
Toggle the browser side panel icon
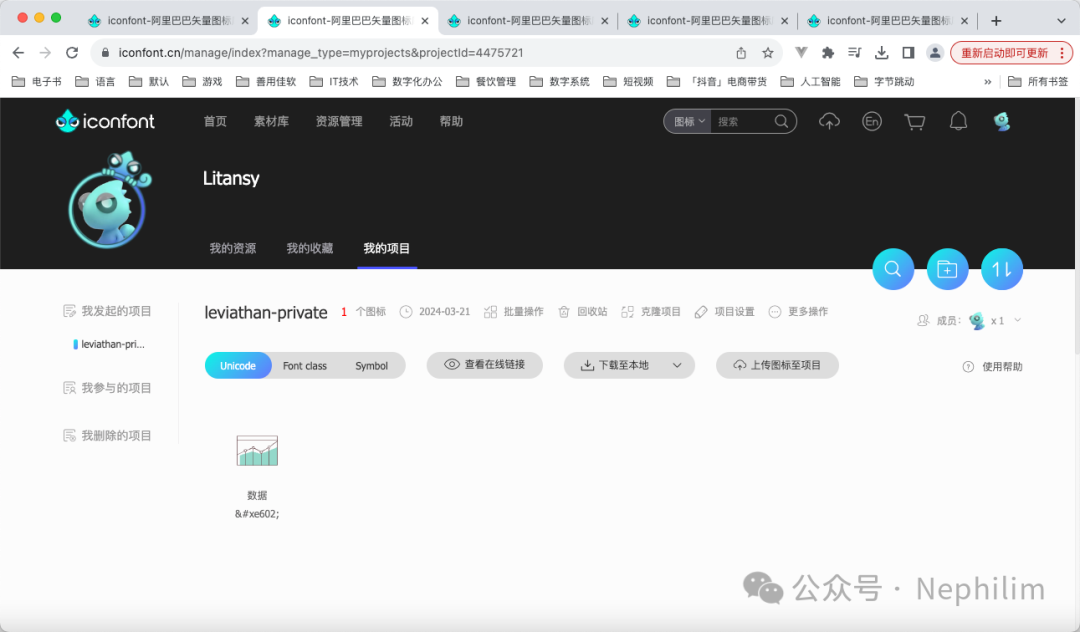908,52
